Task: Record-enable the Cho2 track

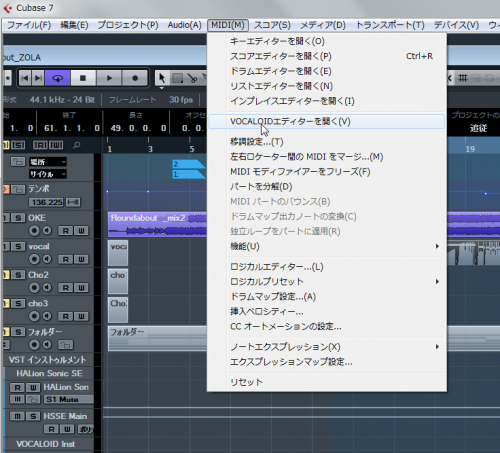Action: tap(34, 288)
